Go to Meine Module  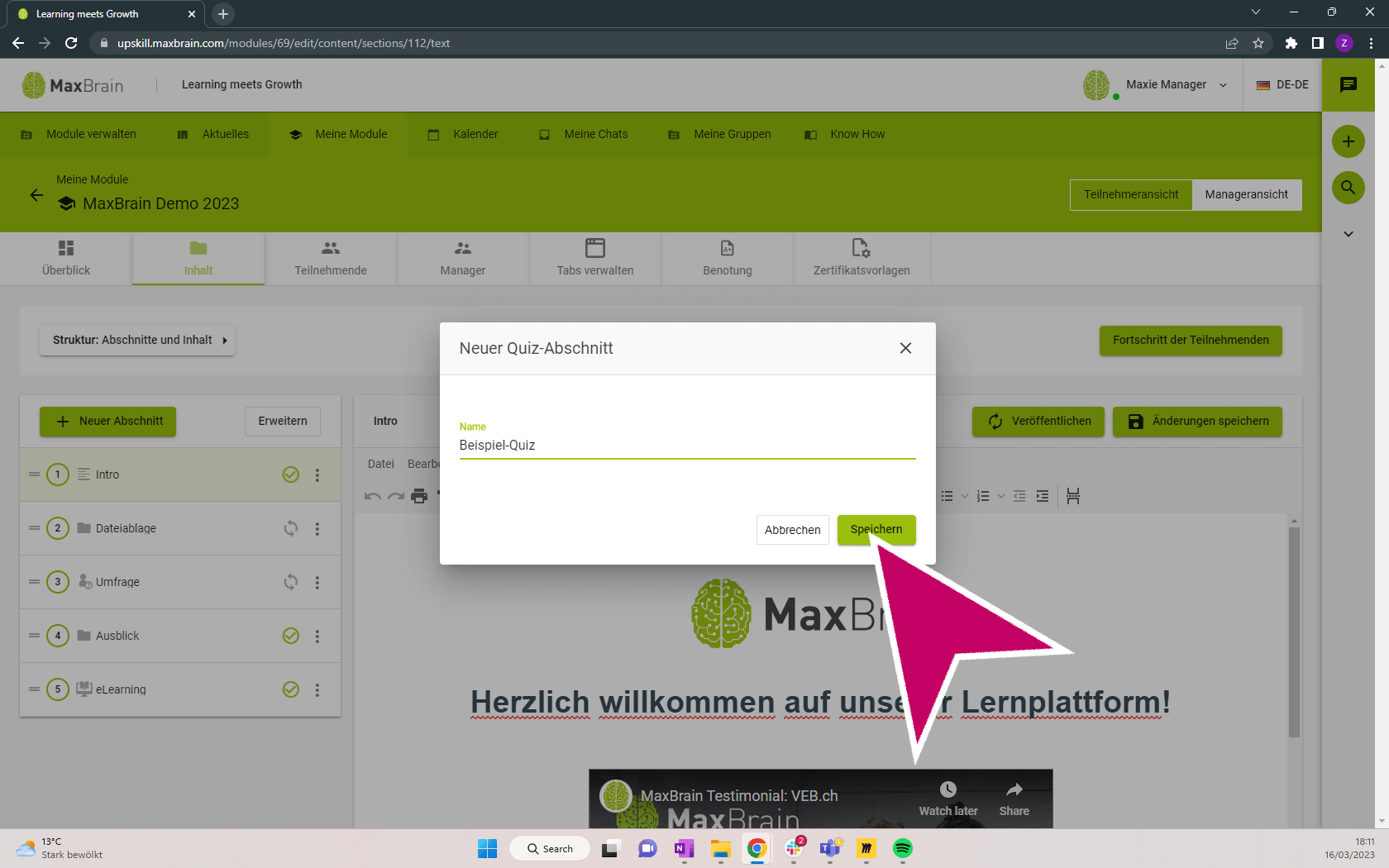[338, 134]
